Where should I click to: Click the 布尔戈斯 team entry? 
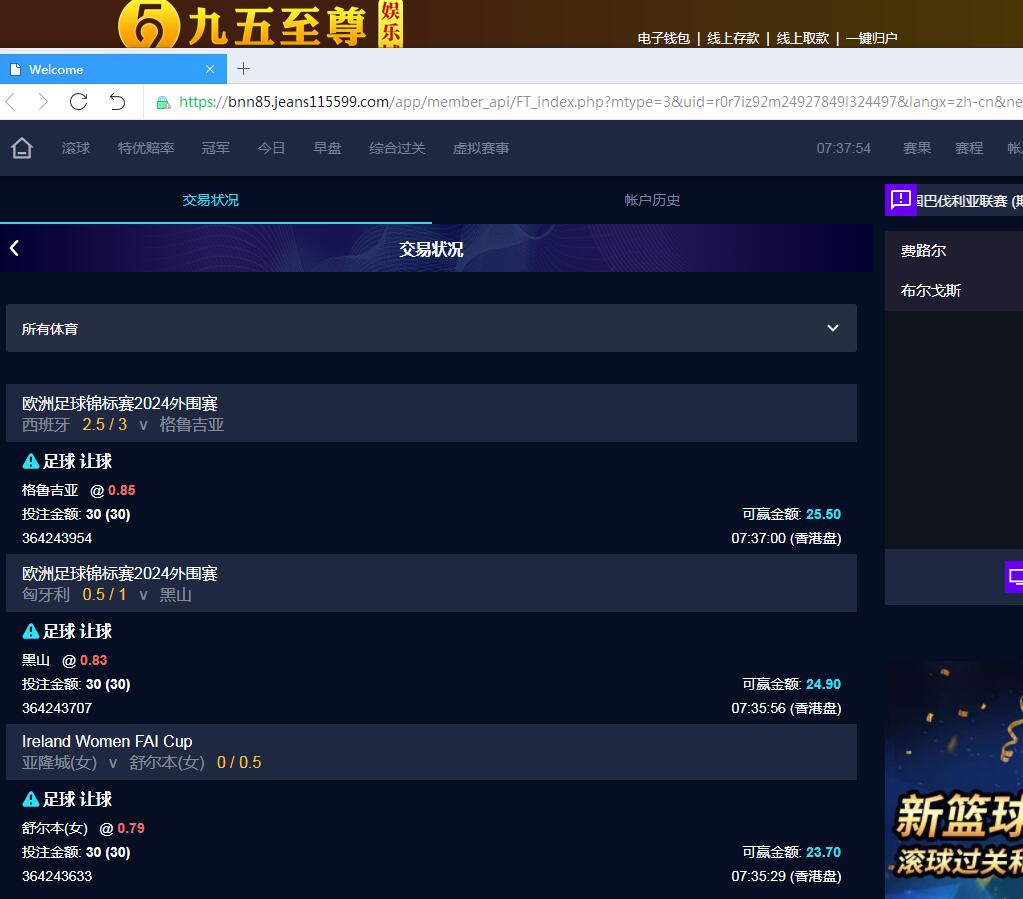pos(931,290)
